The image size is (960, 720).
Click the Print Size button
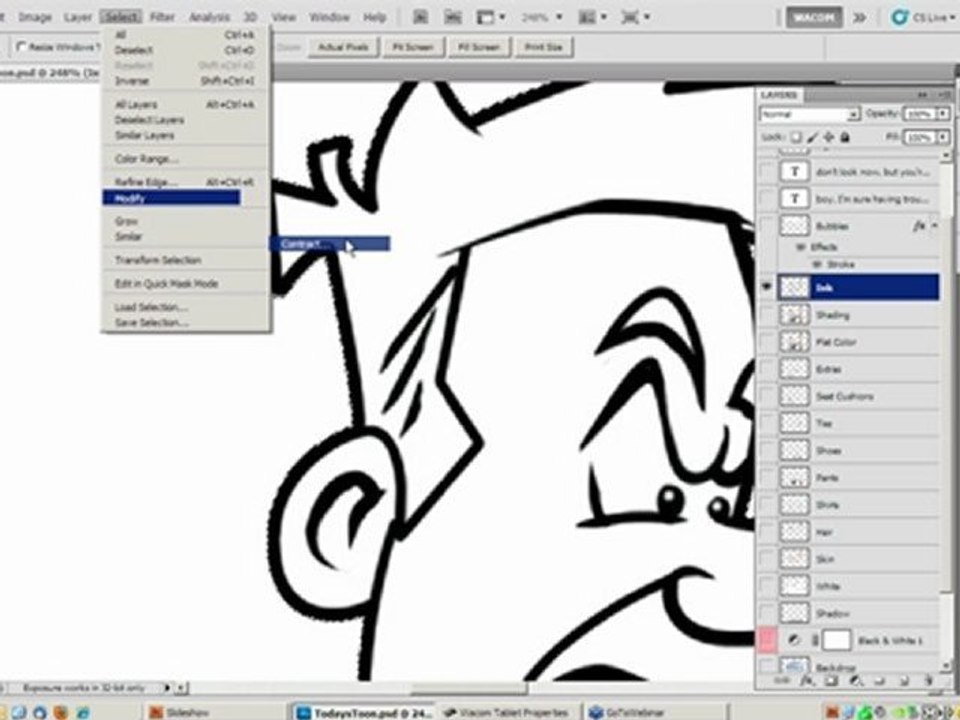click(544, 47)
